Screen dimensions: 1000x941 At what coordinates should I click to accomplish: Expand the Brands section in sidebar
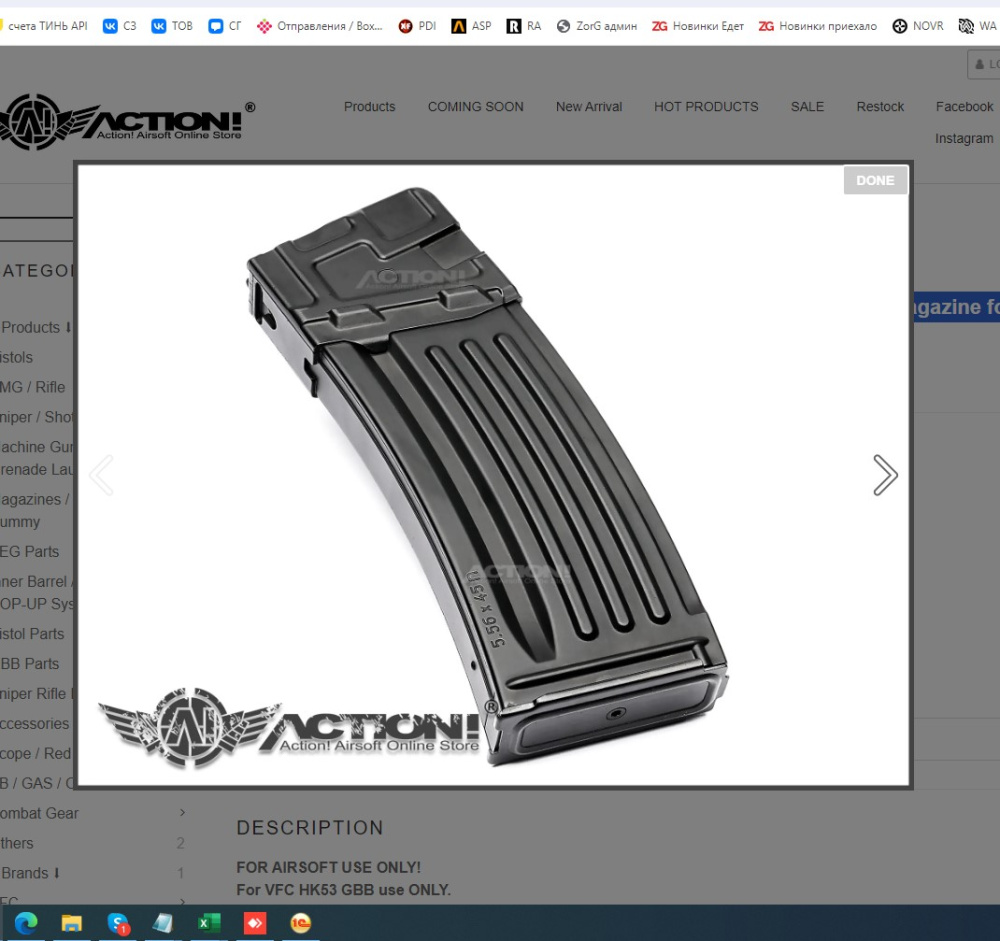point(31,873)
